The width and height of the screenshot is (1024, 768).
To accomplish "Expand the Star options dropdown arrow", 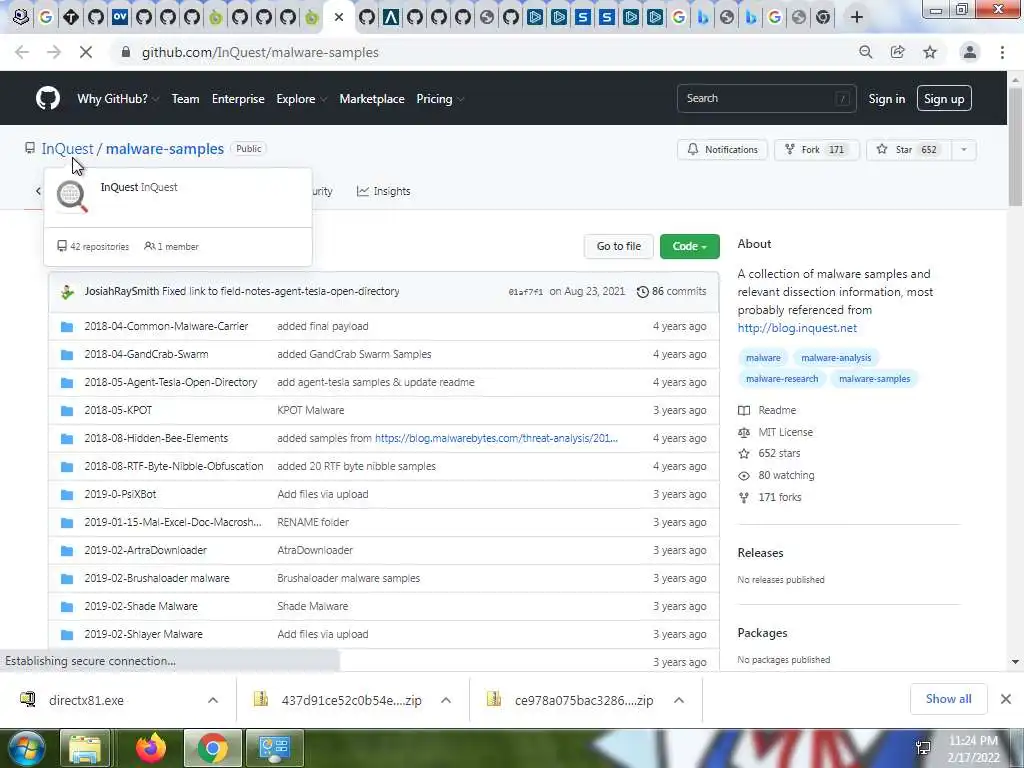I will pyautogui.click(x=964, y=150).
